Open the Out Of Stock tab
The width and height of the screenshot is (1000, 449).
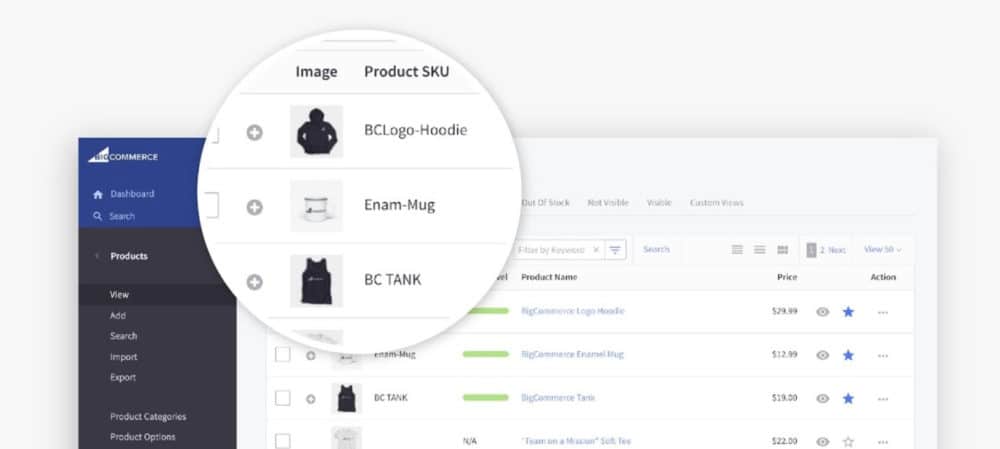click(x=545, y=203)
